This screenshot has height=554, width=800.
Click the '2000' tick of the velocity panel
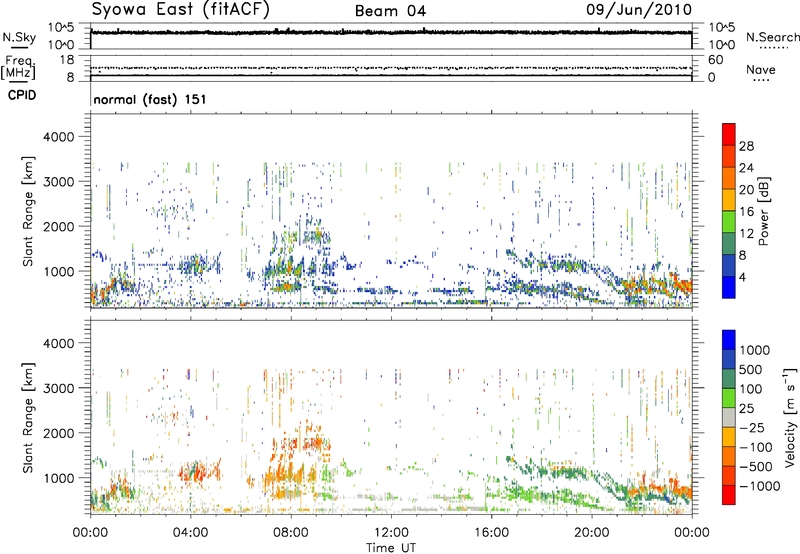[58, 433]
